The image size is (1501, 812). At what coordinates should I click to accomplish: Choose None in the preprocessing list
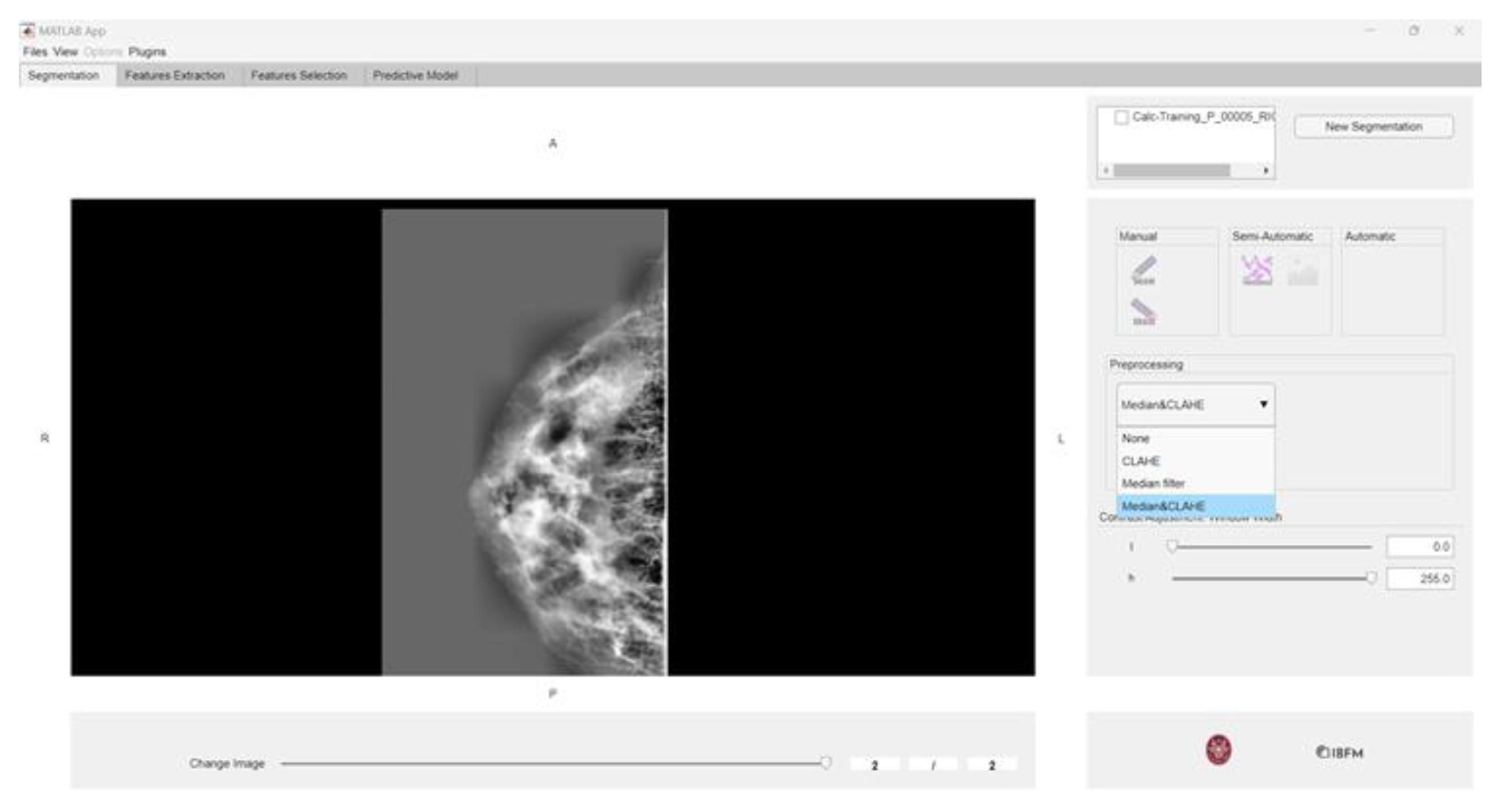pos(1135,439)
